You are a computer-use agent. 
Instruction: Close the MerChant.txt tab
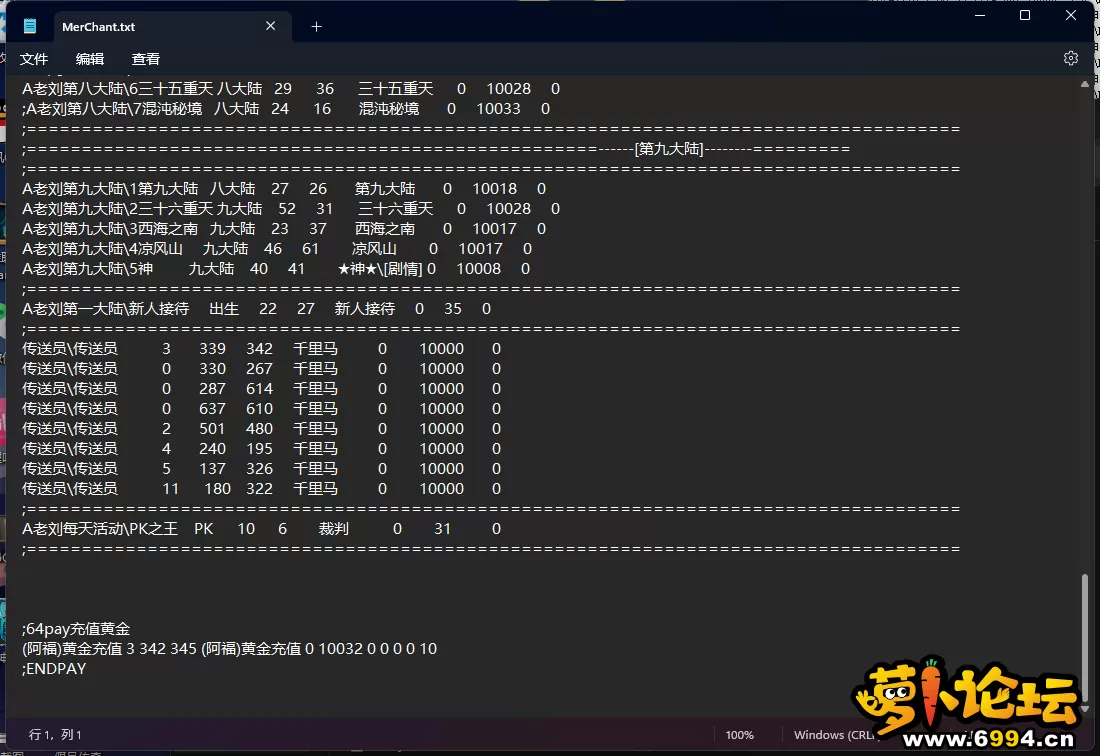(270, 26)
